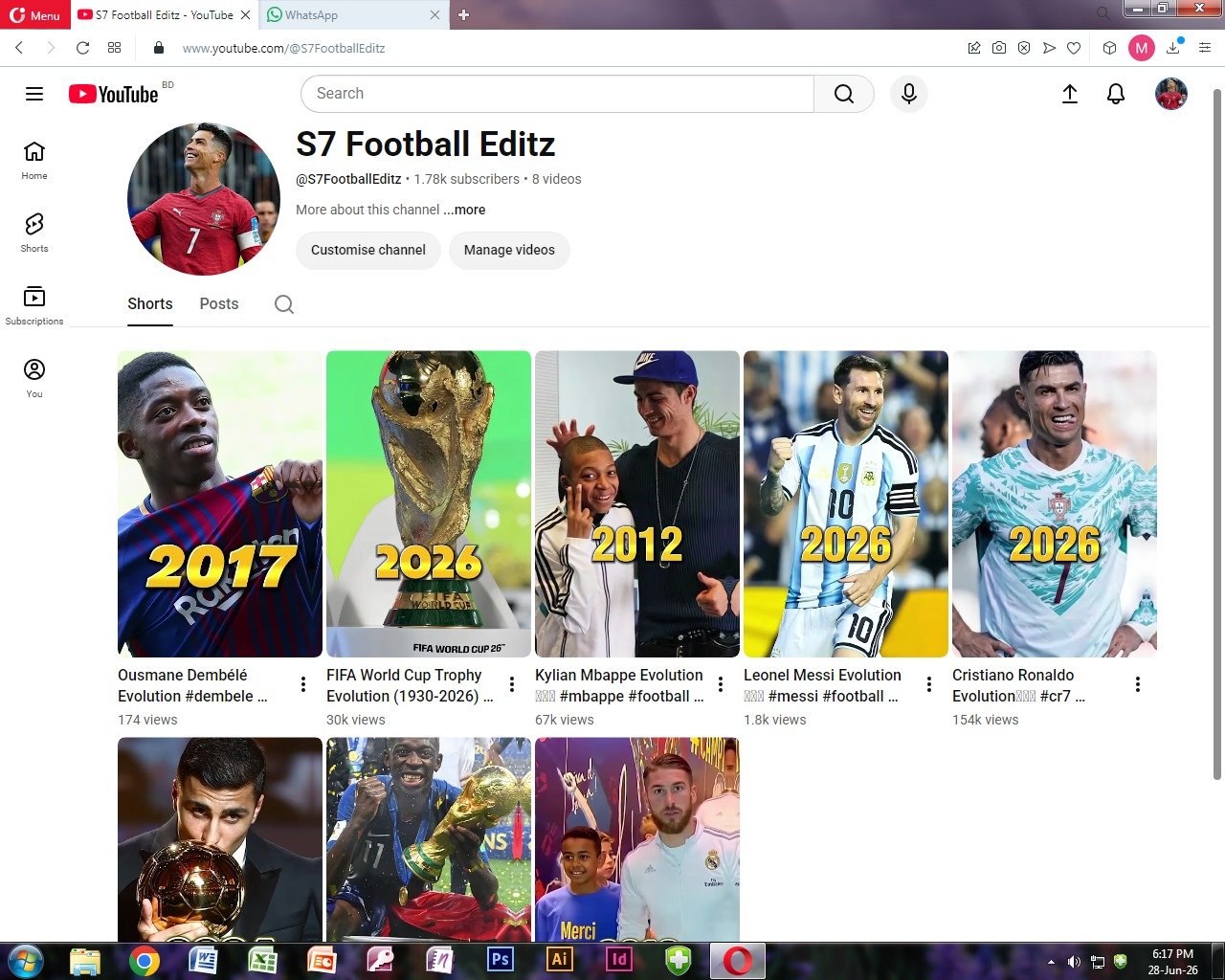The height and width of the screenshot is (980, 1225).
Task: Open options menu for Cristiano Ronaldo short
Action: coord(1138,684)
